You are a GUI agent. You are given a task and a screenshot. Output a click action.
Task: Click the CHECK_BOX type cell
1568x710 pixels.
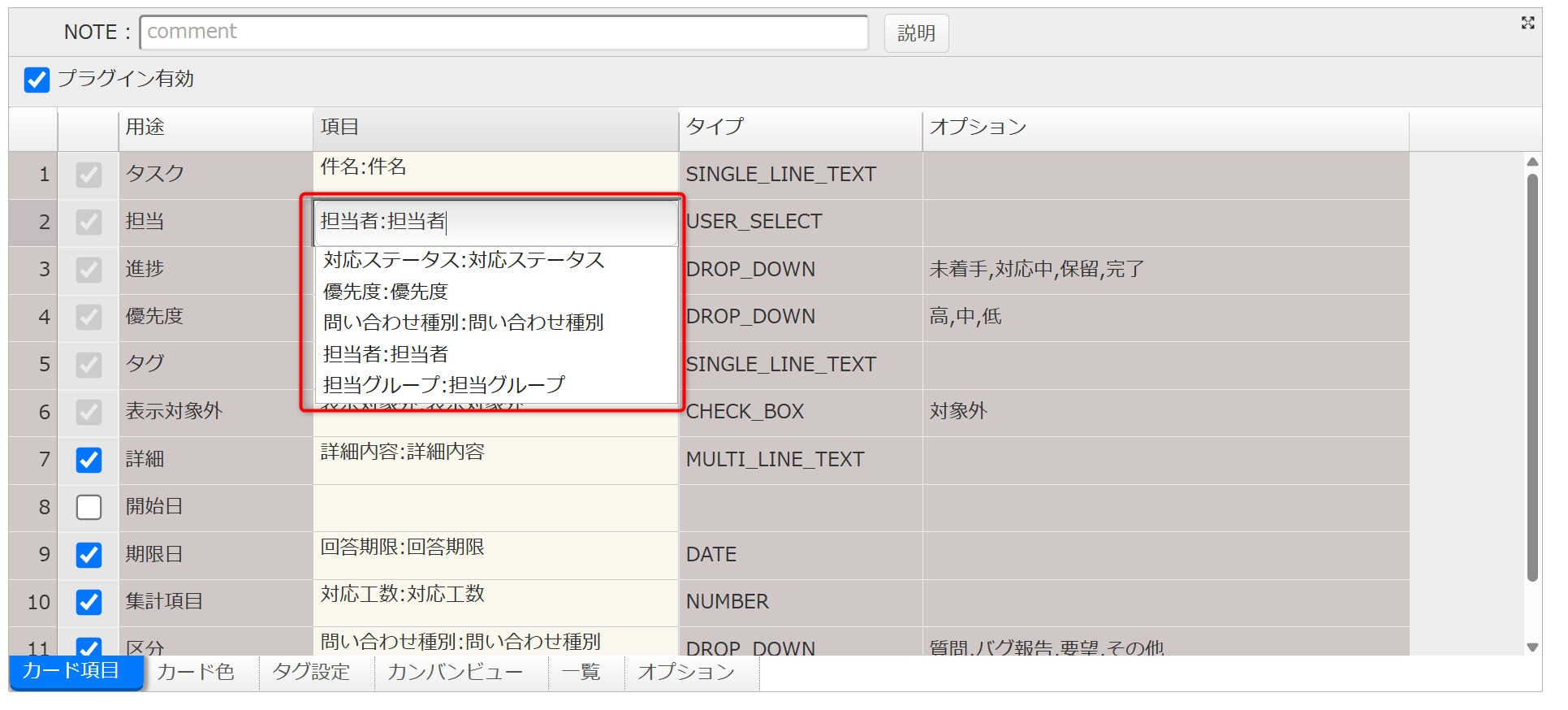point(801,412)
